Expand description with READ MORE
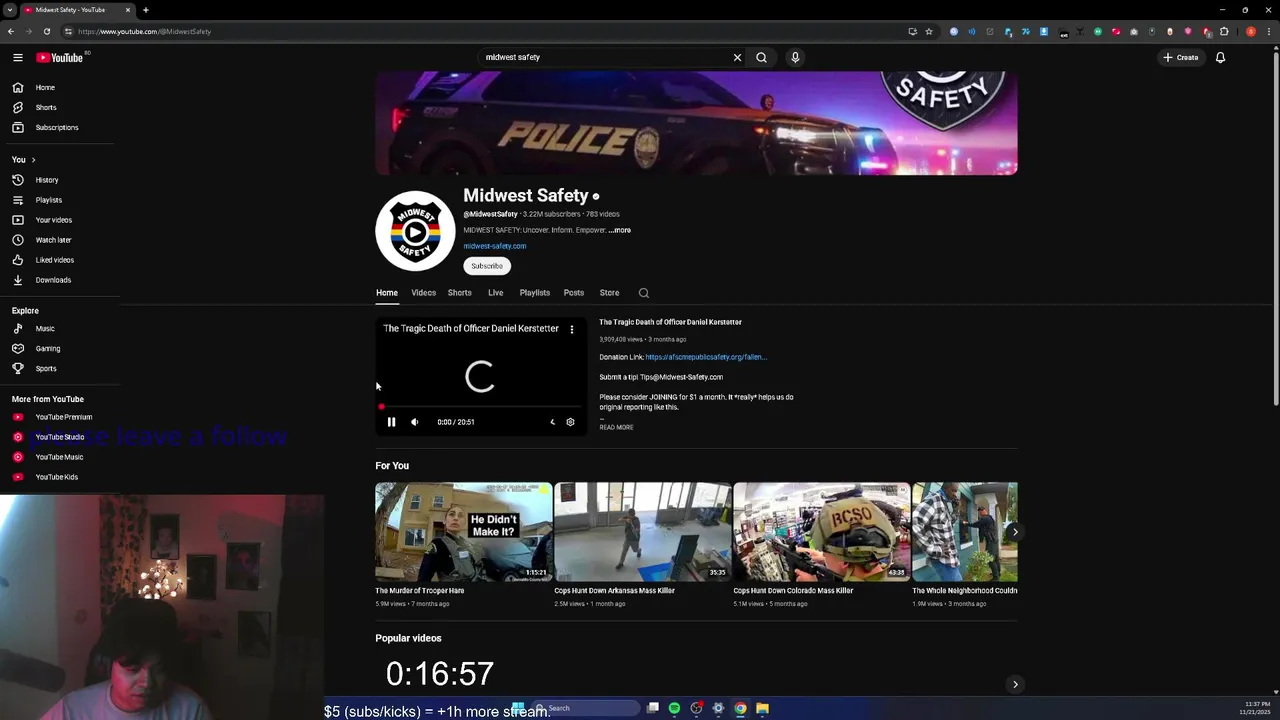 [x=616, y=427]
